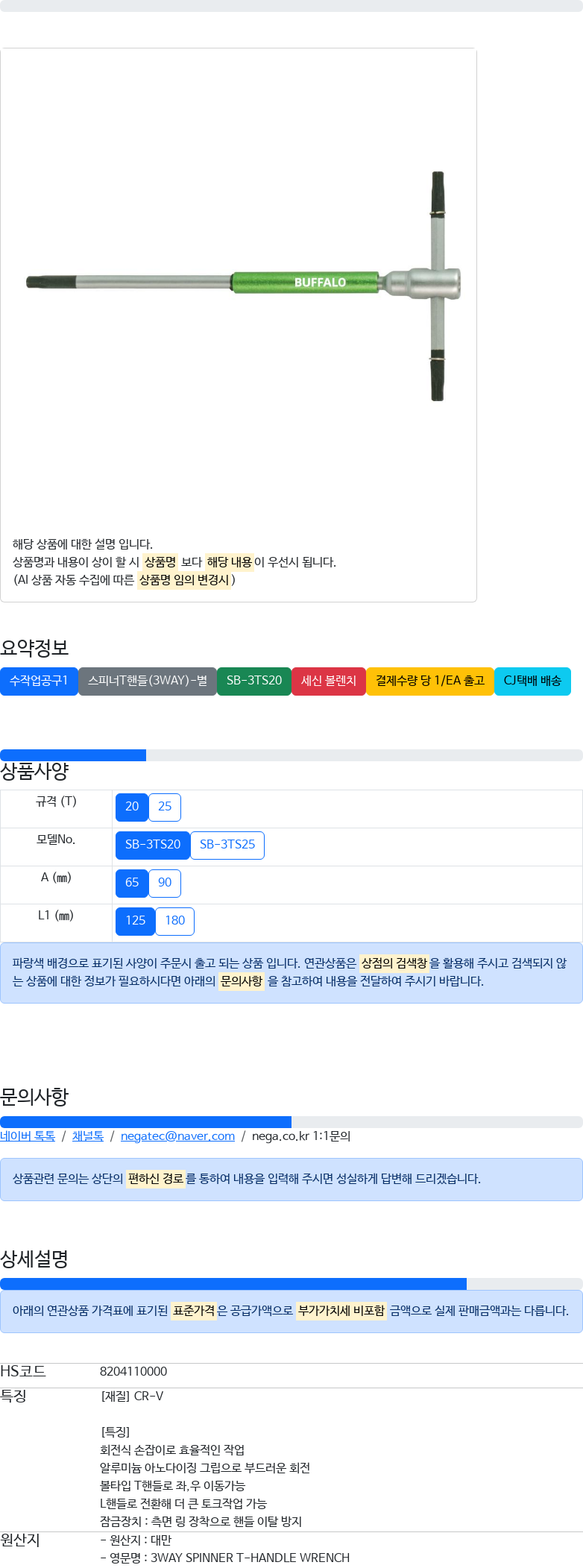Select size option 20
The height and width of the screenshot is (1568, 583).
click(x=132, y=807)
